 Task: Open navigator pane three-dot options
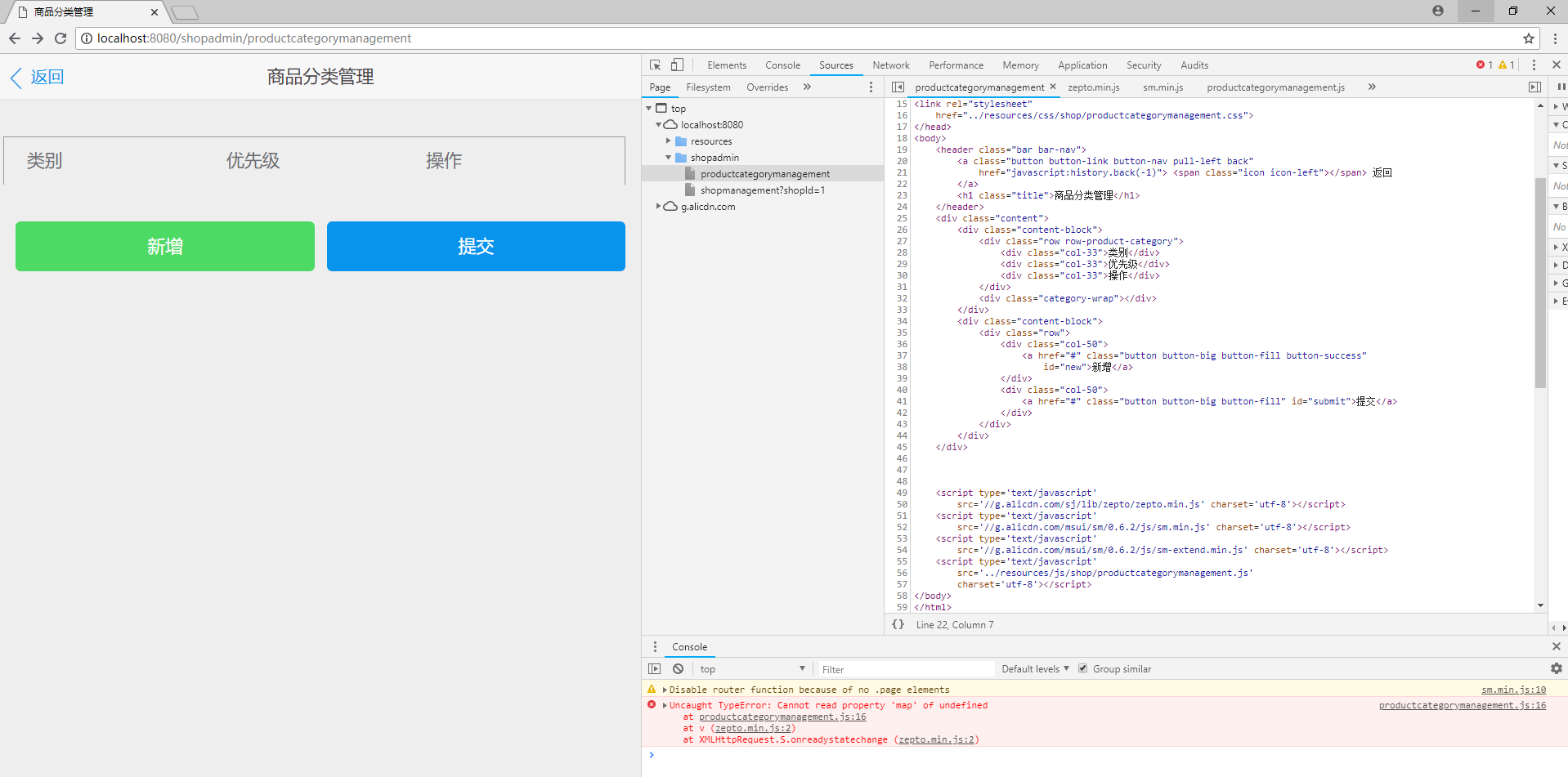point(871,87)
